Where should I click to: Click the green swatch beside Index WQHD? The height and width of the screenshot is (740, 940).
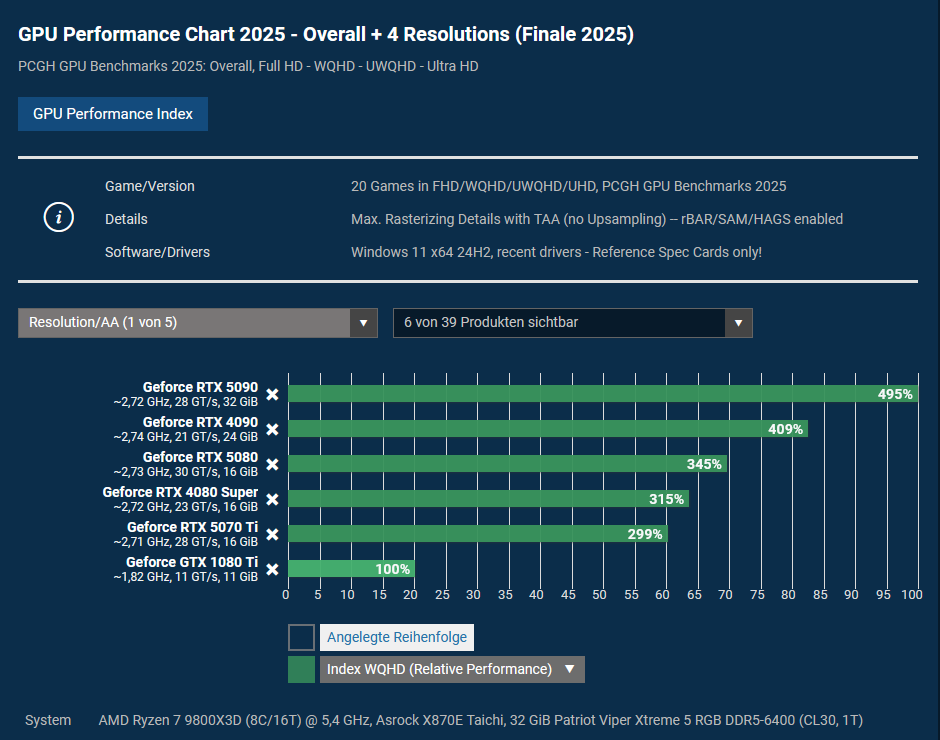click(302, 669)
